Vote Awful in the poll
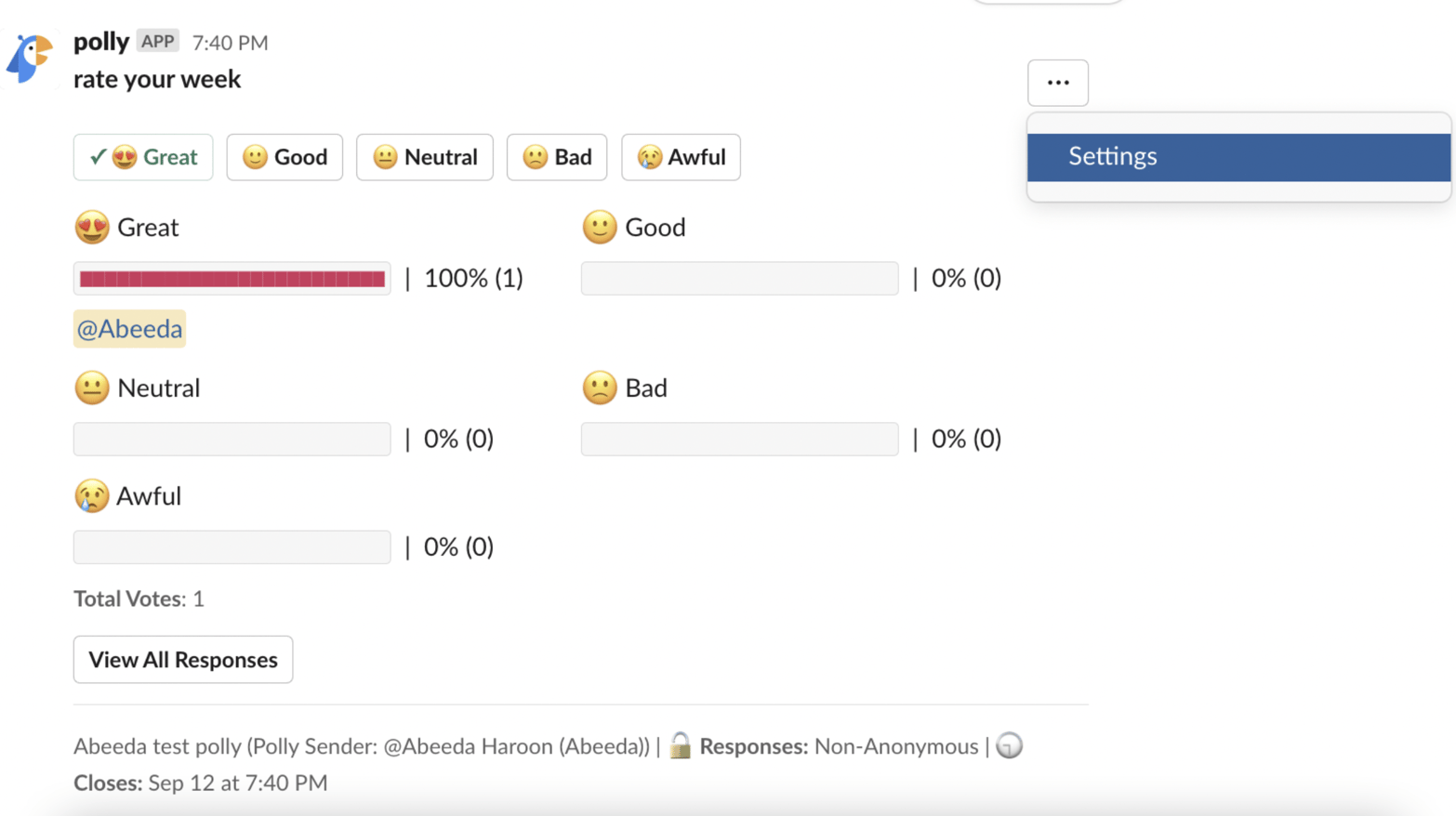Viewport: 1456px width, 816px height. click(681, 157)
